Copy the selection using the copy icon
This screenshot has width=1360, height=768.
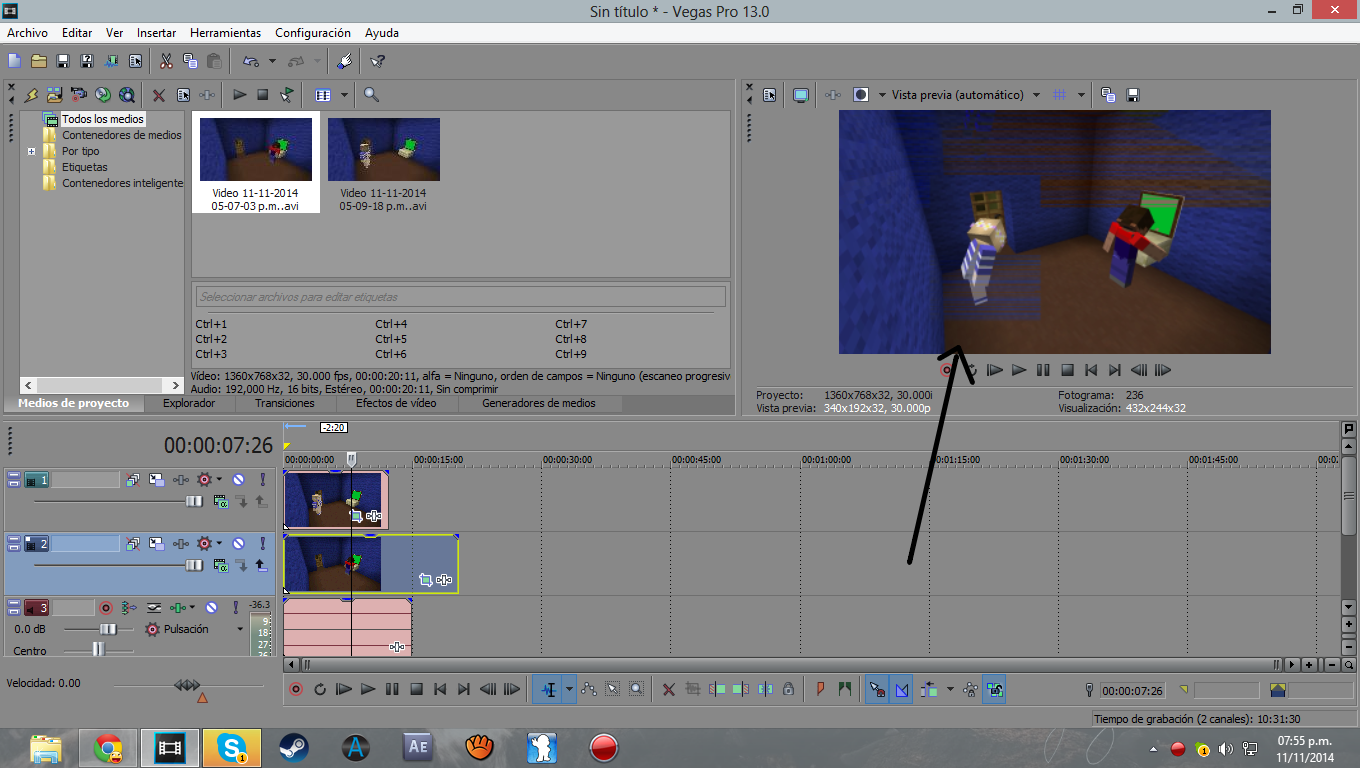click(190, 61)
